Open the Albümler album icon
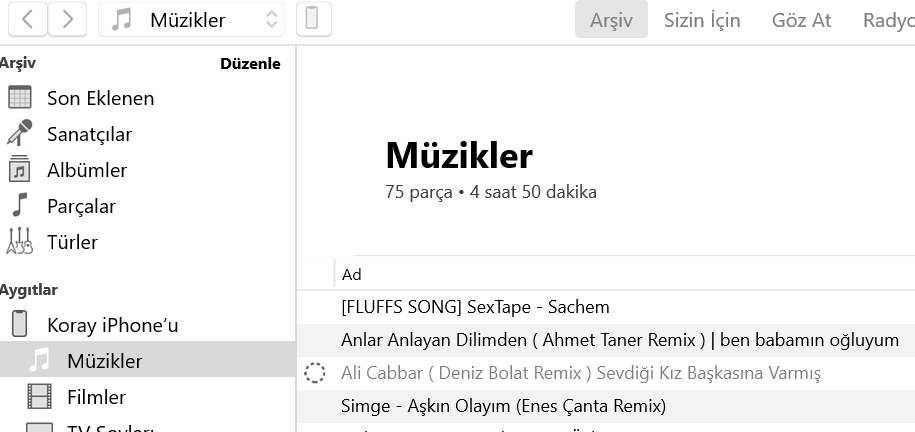Image resolution: width=915 pixels, height=432 pixels. 20,170
